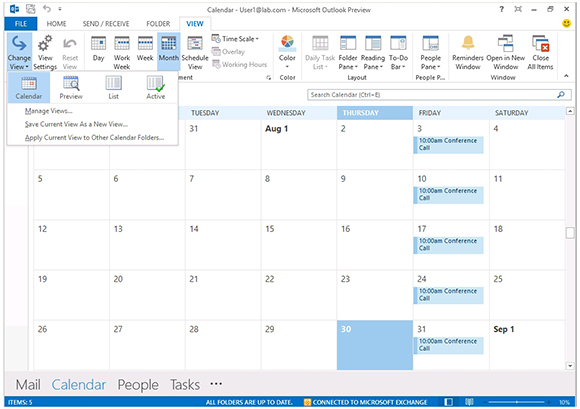Click the search magnifier icon
This screenshot has width=580, height=409.
pyautogui.click(x=561, y=95)
